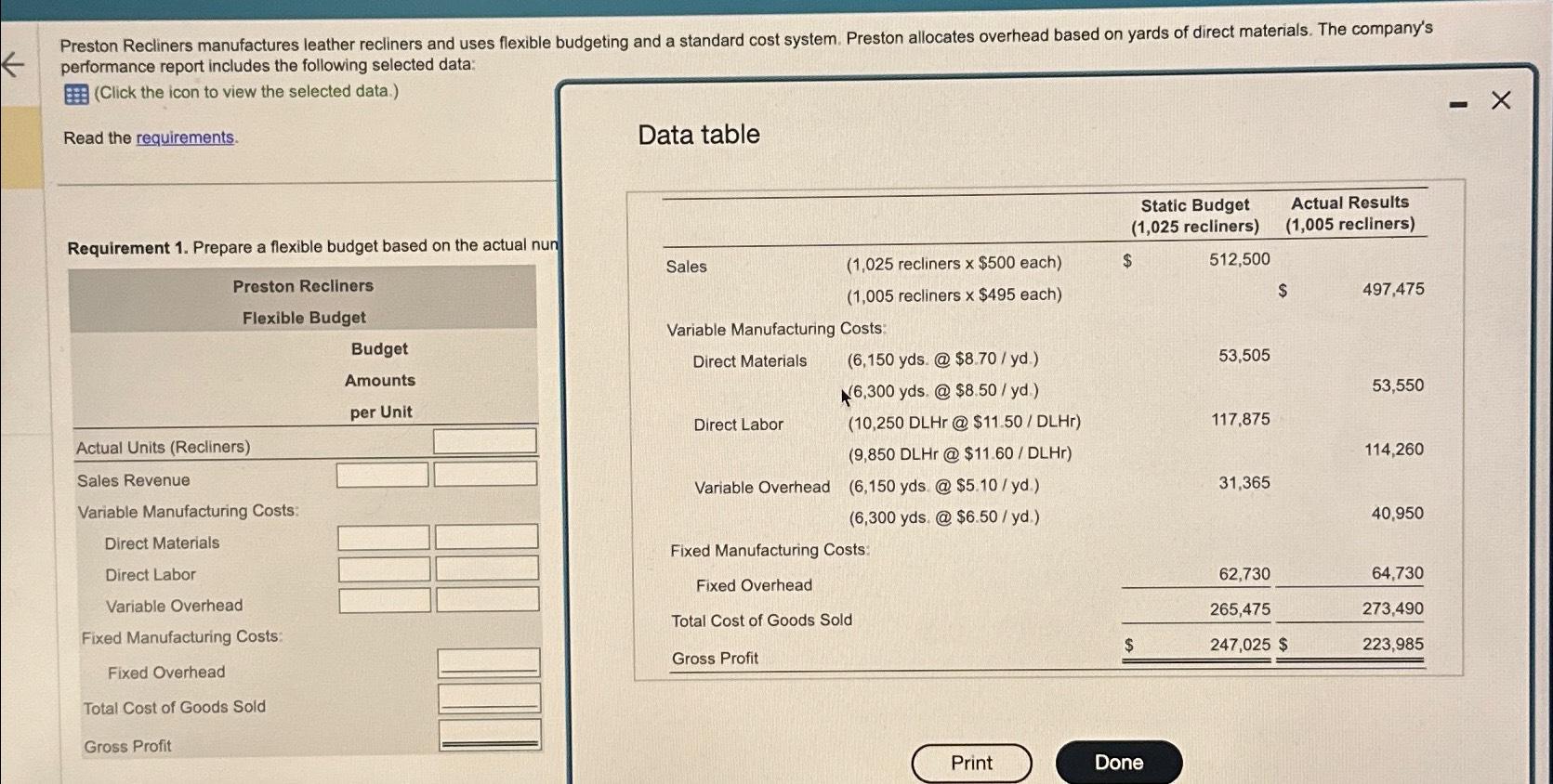The height and width of the screenshot is (784, 1553).
Task: Click static direct materials value 53,505
Action: click(1244, 356)
